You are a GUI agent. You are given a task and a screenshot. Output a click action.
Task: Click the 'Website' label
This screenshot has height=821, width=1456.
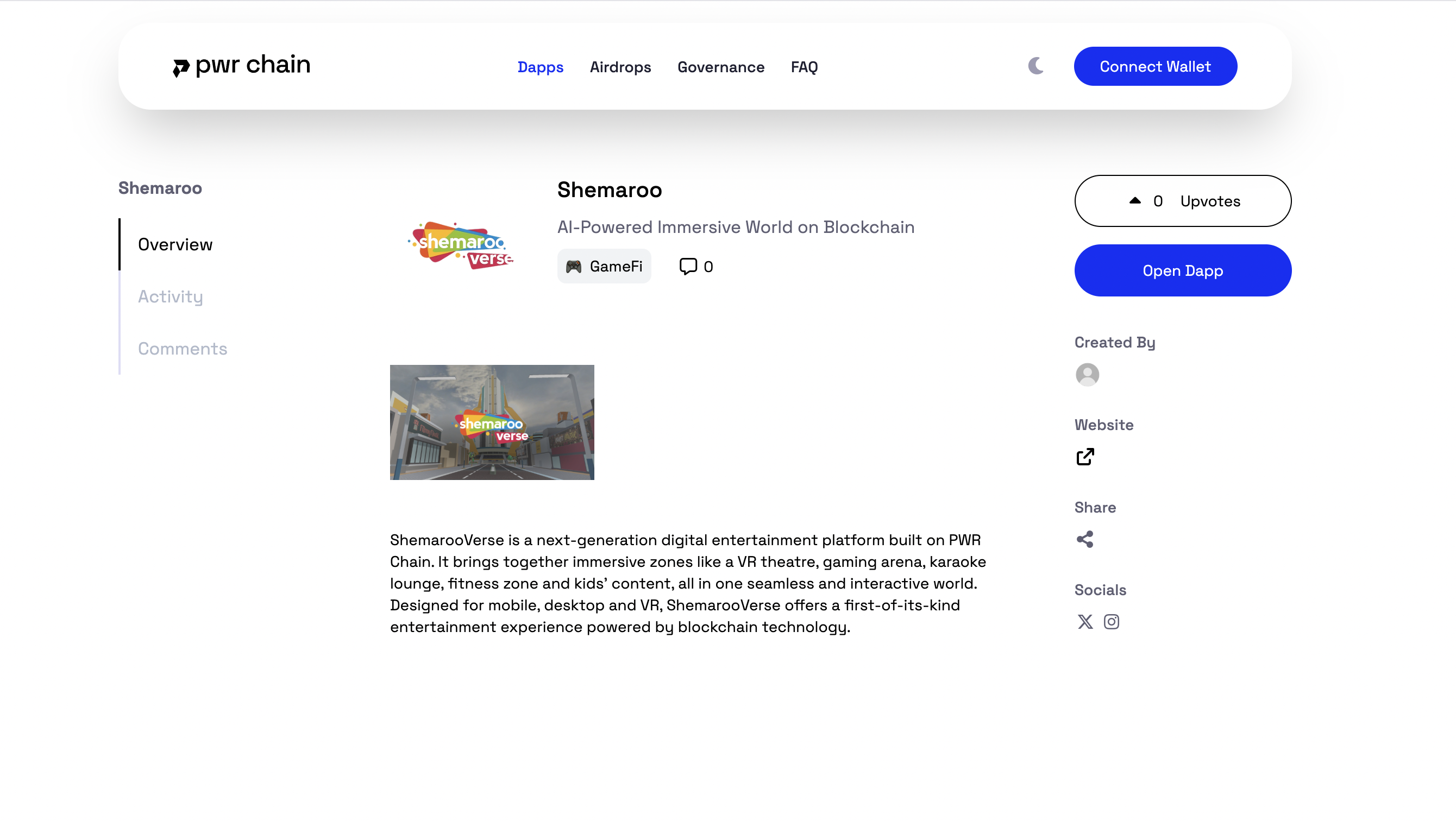[1104, 425]
